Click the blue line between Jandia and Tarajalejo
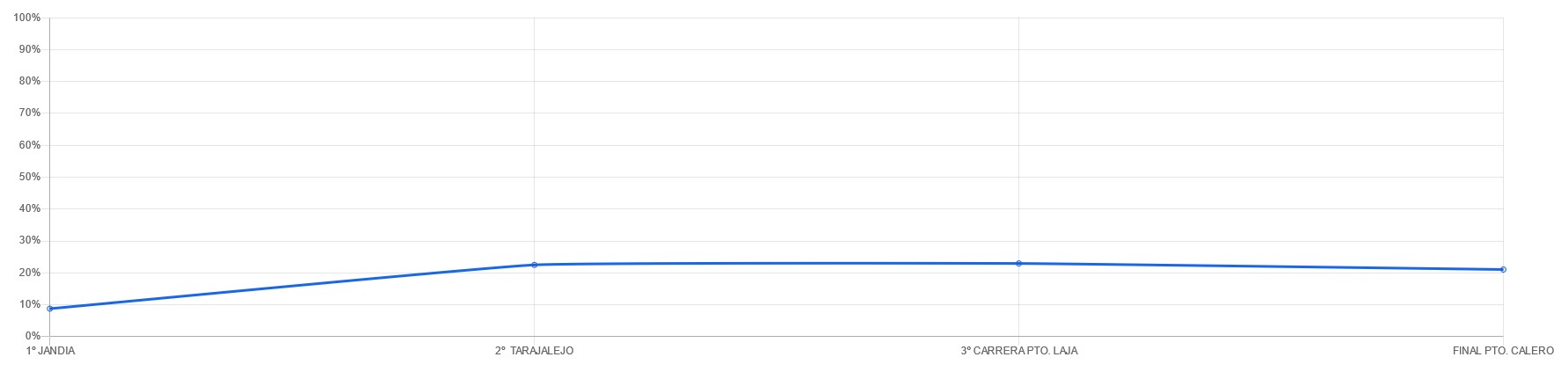The width and height of the screenshot is (1568, 379). pyautogui.click(x=292, y=285)
